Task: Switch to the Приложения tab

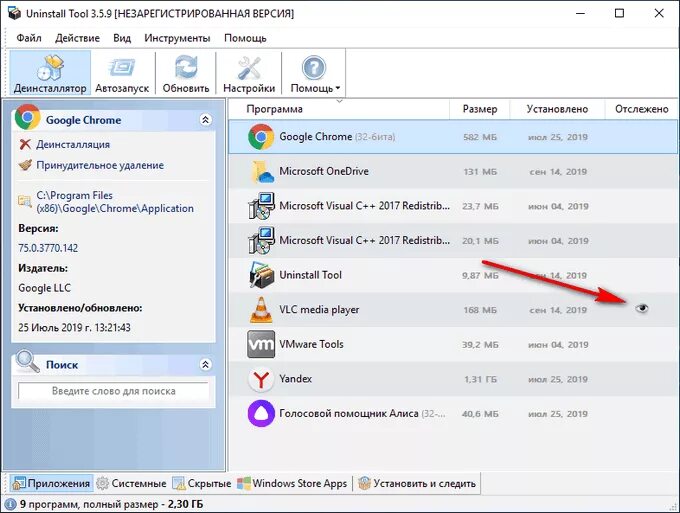Action: click(52, 483)
